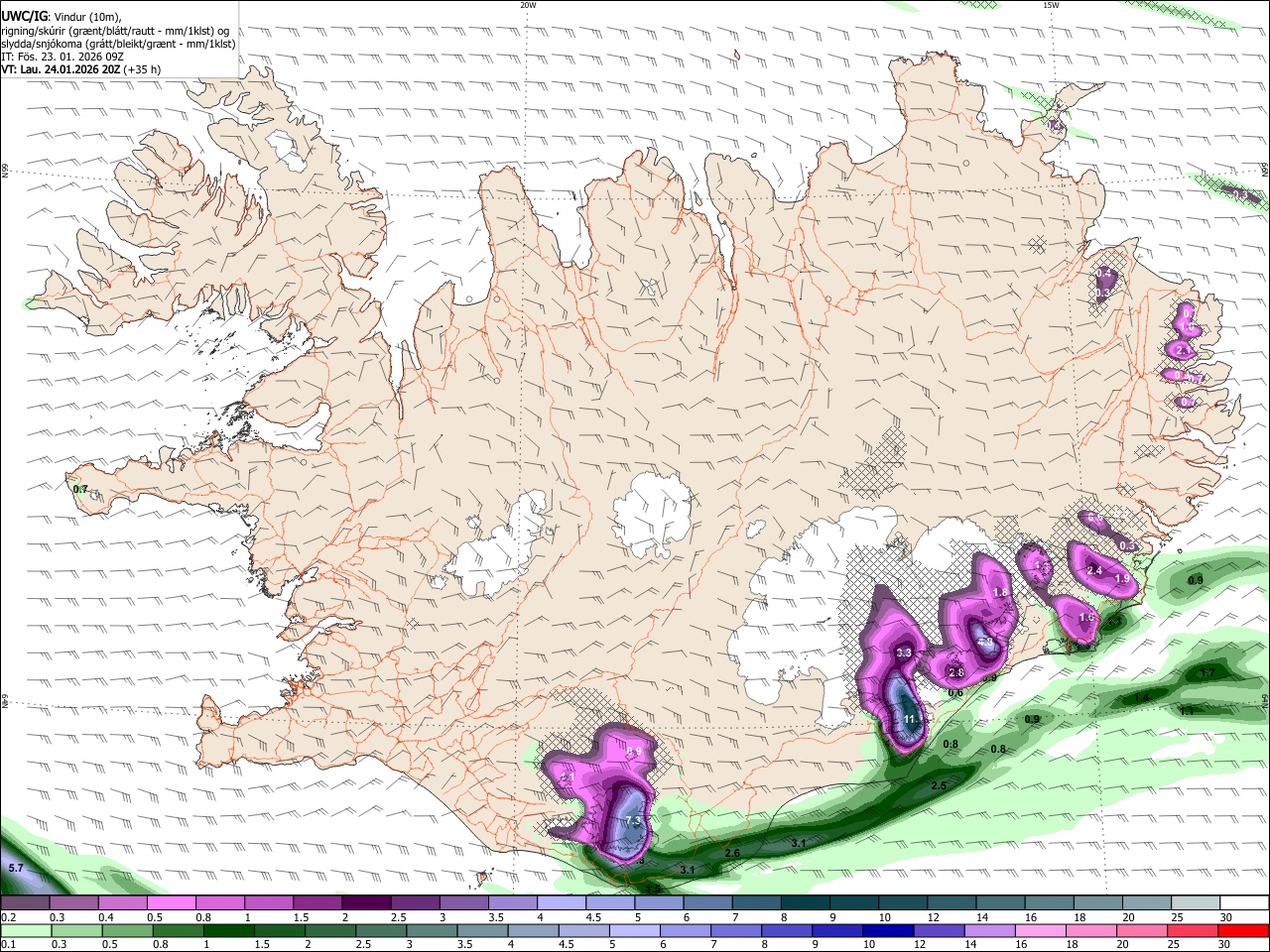Click the "1.4" rain value over the sea
1270x952 pixels.
pos(1142,698)
